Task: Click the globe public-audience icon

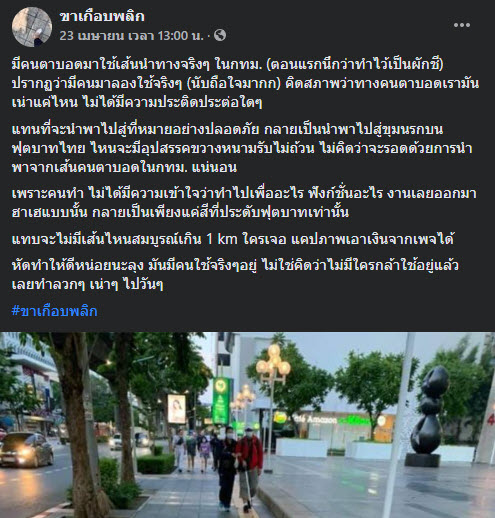Action: point(220,35)
